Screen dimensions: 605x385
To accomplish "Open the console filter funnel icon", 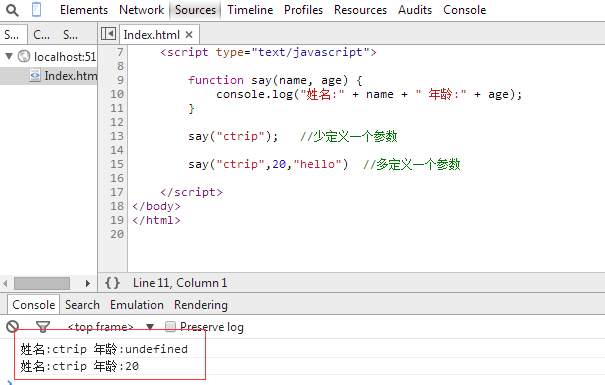I will [43, 327].
